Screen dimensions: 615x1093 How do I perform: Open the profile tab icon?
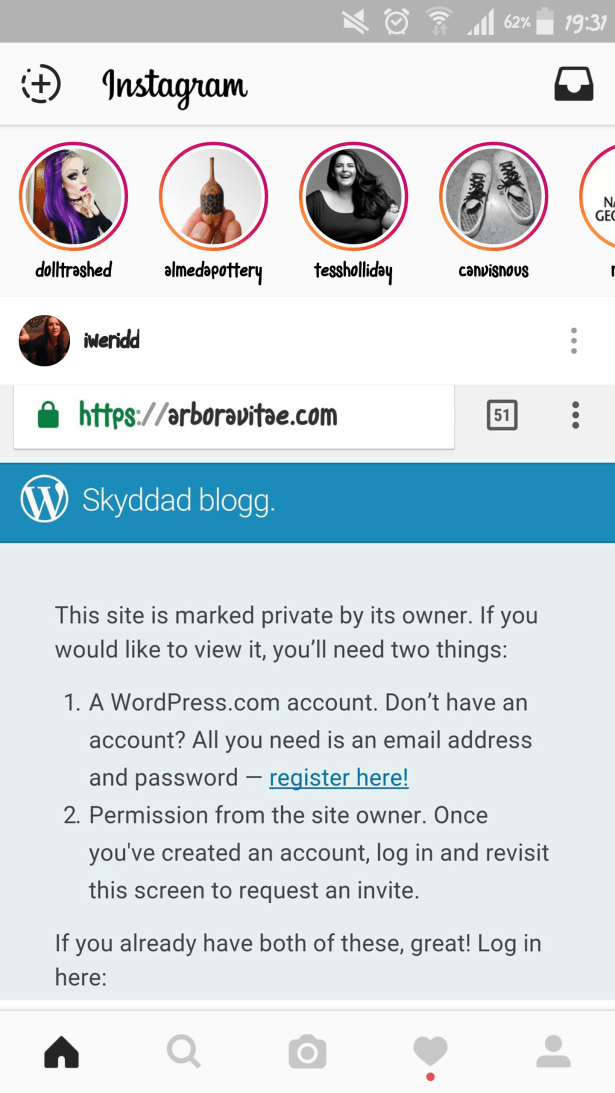[554, 1051]
